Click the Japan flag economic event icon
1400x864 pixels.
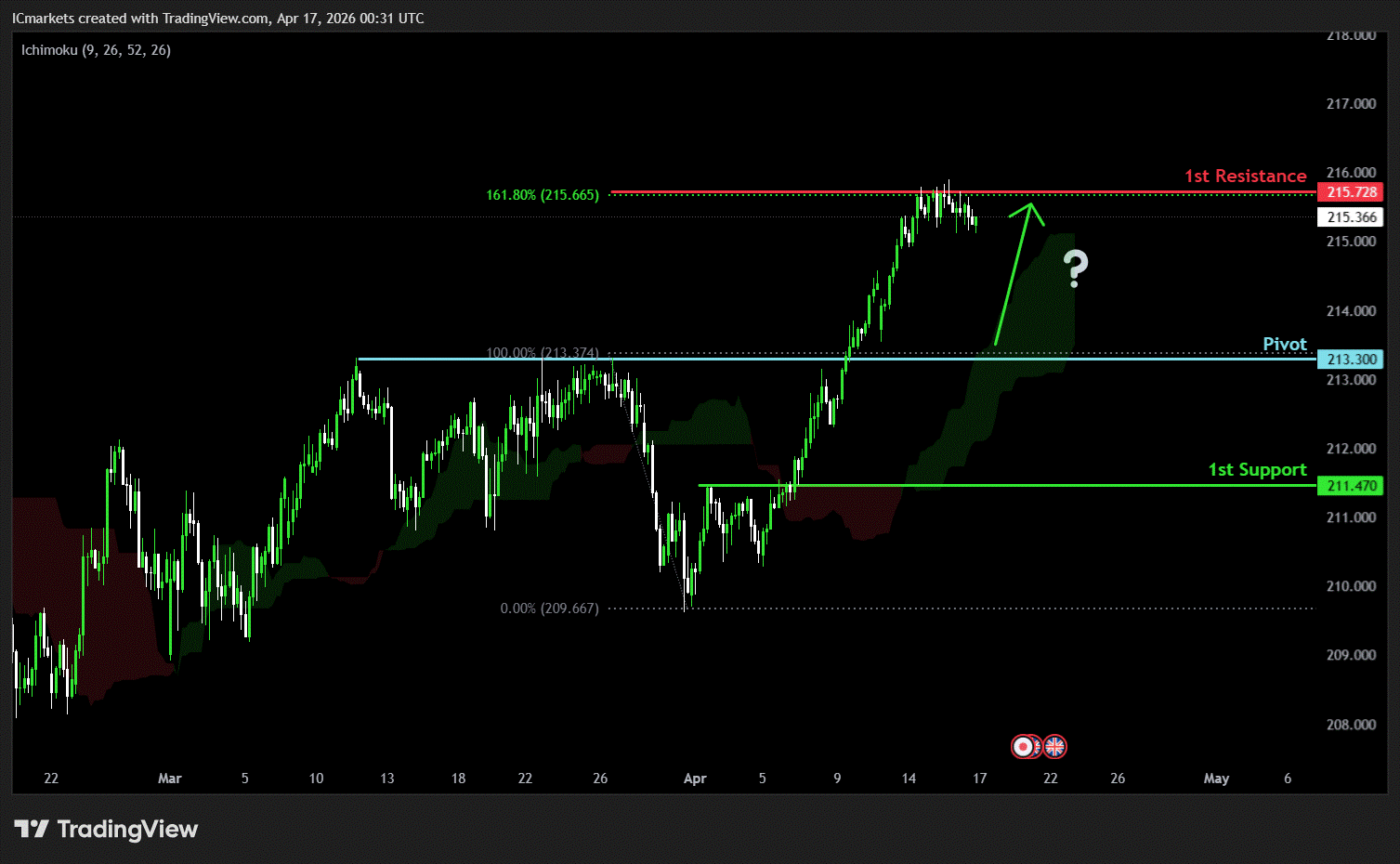click(x=1023, y=746)
